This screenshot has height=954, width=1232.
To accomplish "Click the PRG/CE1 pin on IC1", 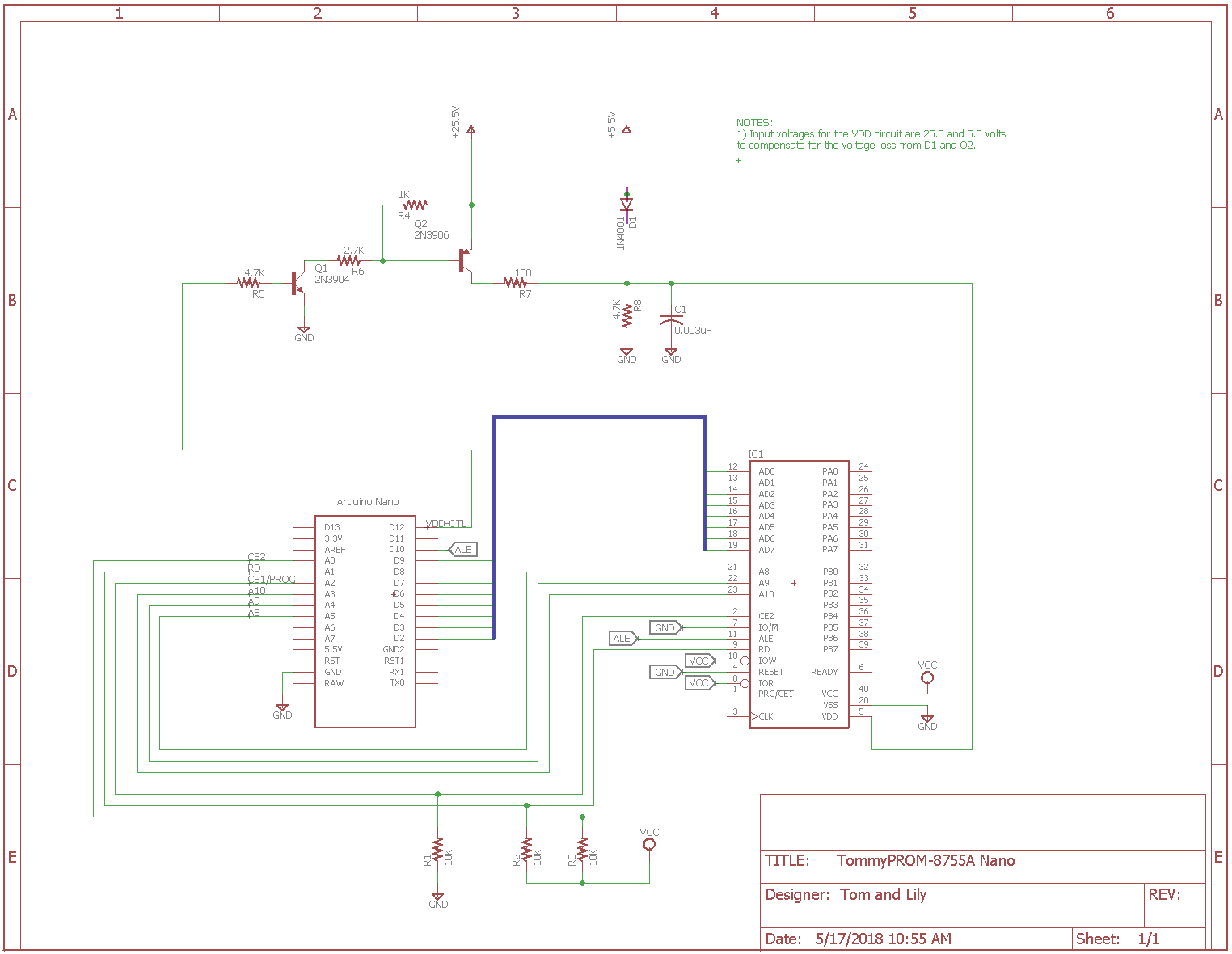I will (x=776, y=694).
